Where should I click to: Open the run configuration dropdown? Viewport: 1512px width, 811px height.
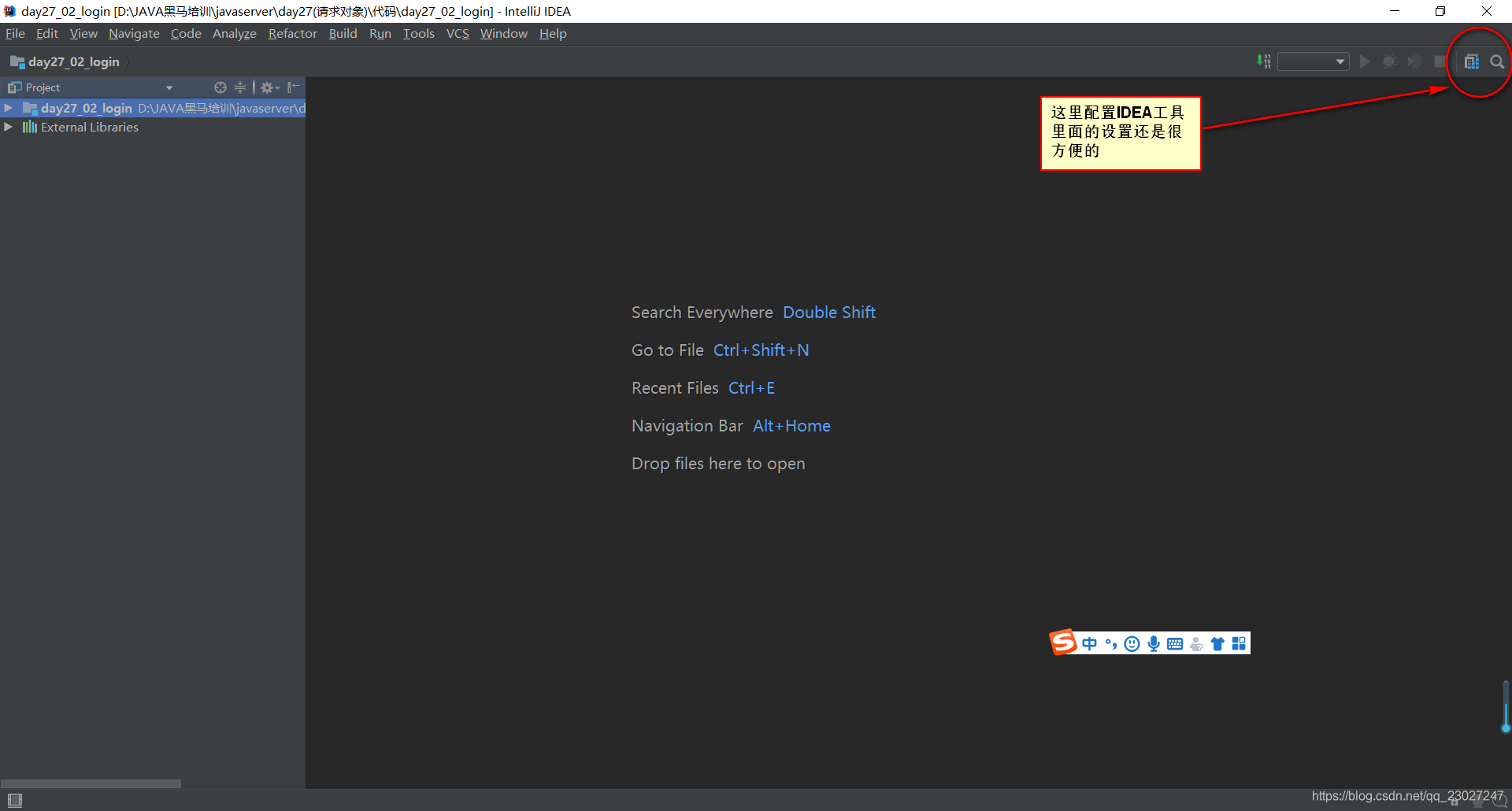click(1313, 61)
